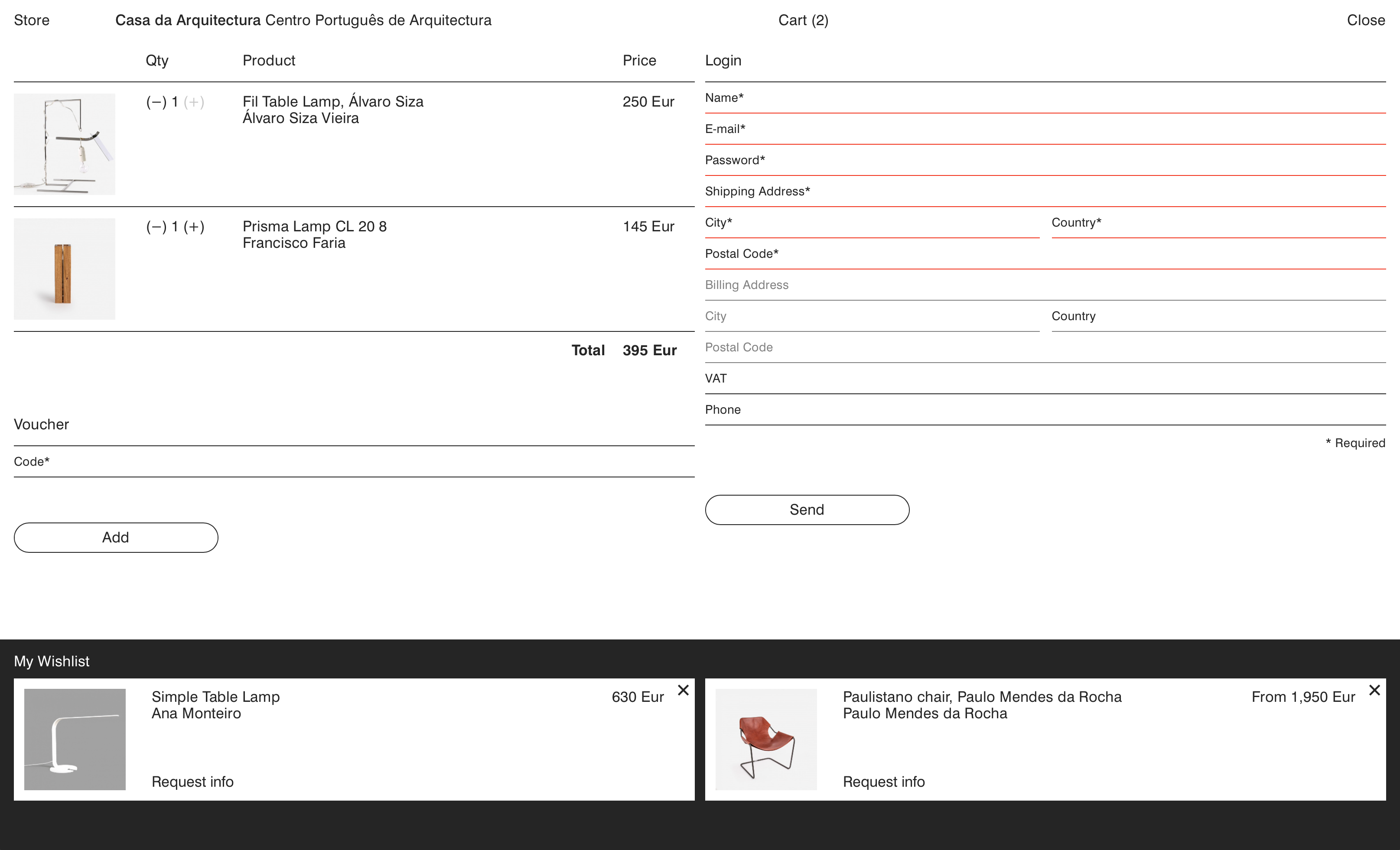Close the cart panel

pyautogui.click(x=1365, y=20)
